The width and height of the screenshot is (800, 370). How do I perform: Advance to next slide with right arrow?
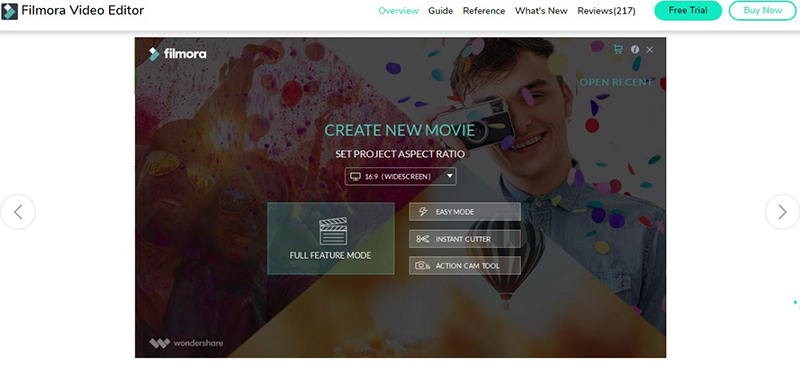point(782,212)
